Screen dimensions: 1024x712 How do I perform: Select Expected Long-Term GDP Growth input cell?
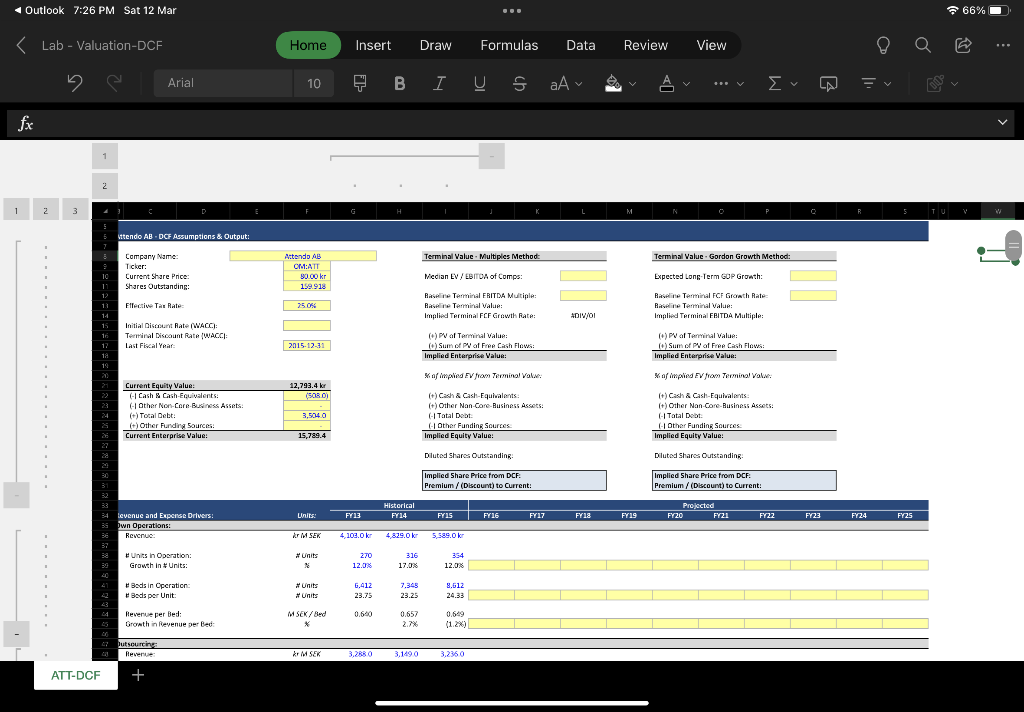(813, 276)
